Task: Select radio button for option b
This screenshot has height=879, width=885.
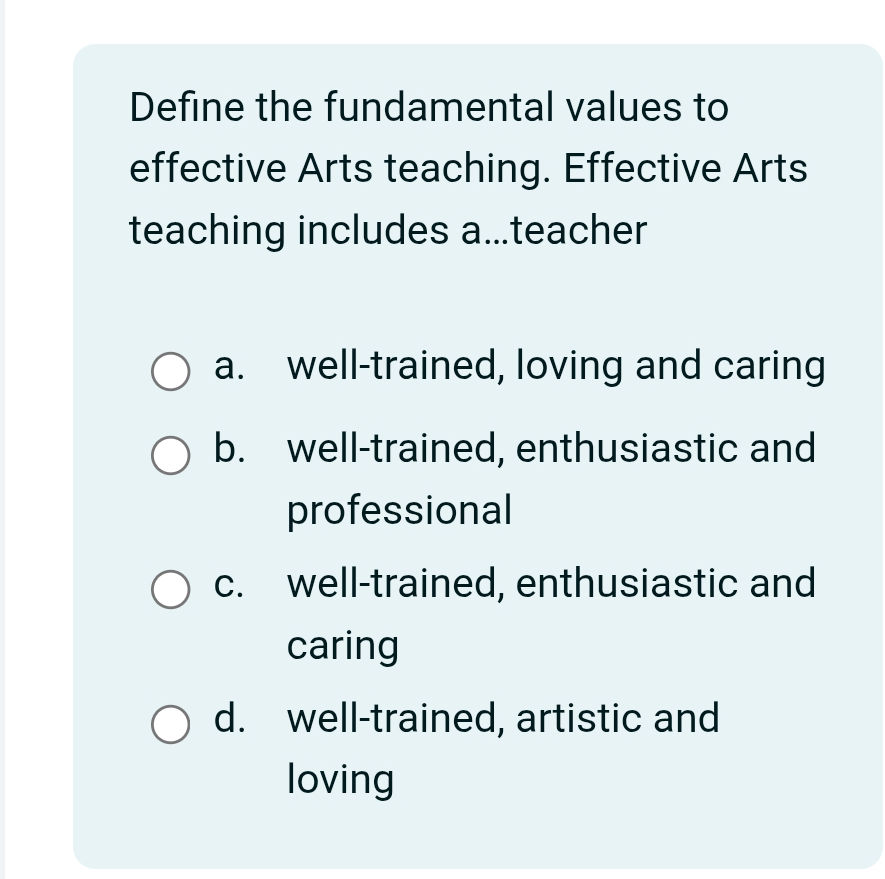Action: [x=171, y=456]
